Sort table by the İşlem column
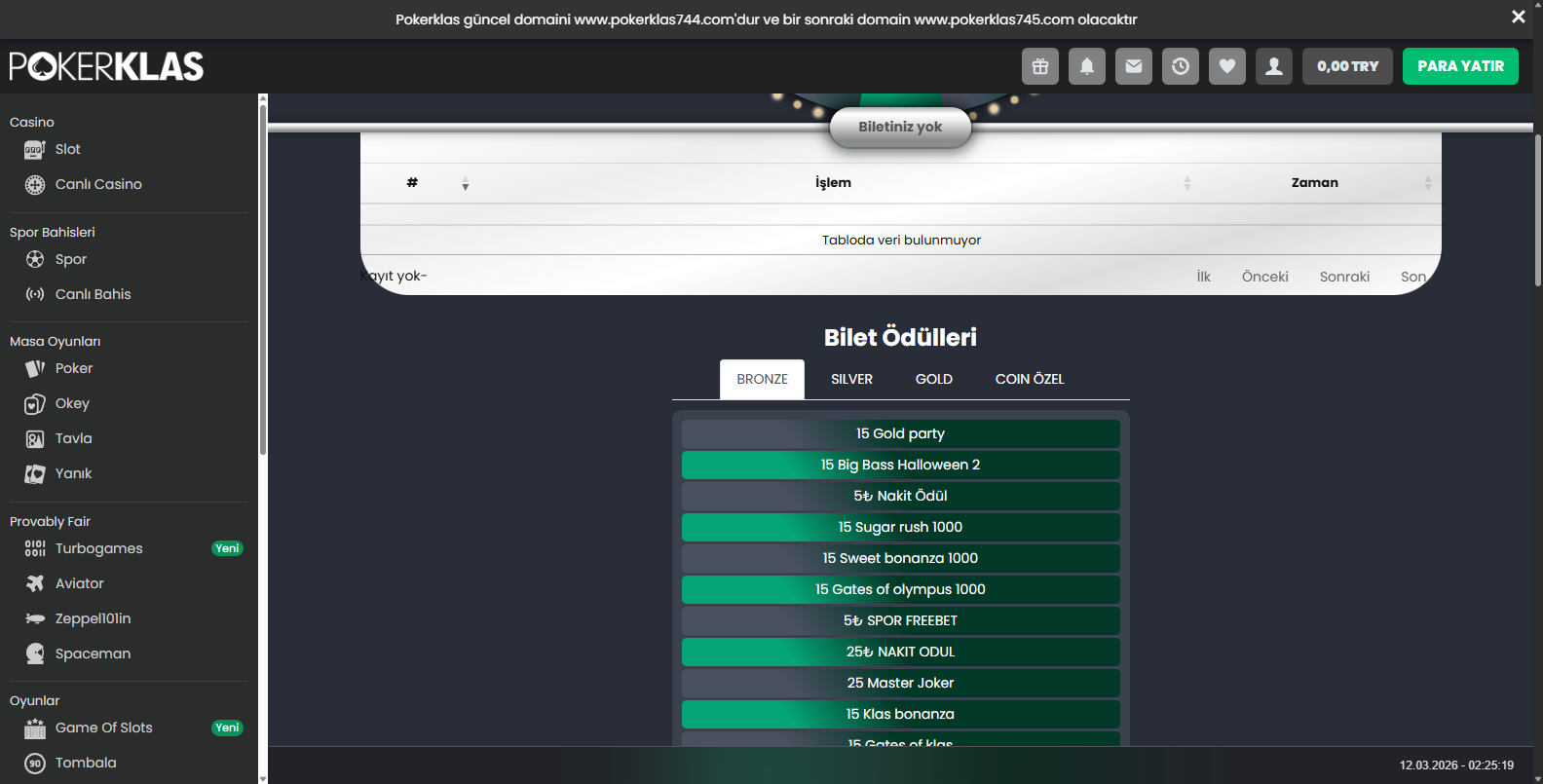The height and width of the screenshot is (784, 1543). 833,183
